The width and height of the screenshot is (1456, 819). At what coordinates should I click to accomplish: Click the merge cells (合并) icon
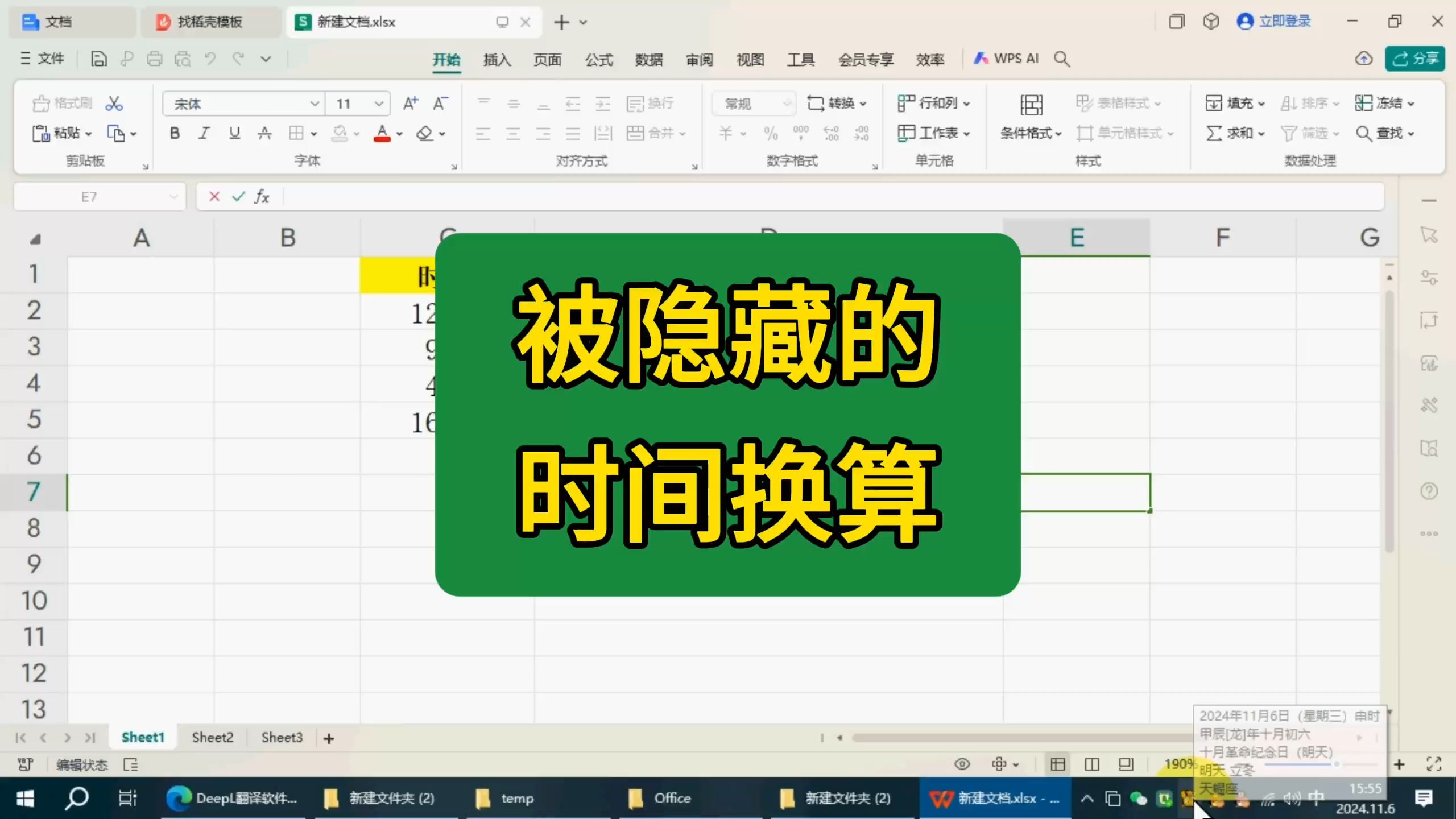pos(654,133)
